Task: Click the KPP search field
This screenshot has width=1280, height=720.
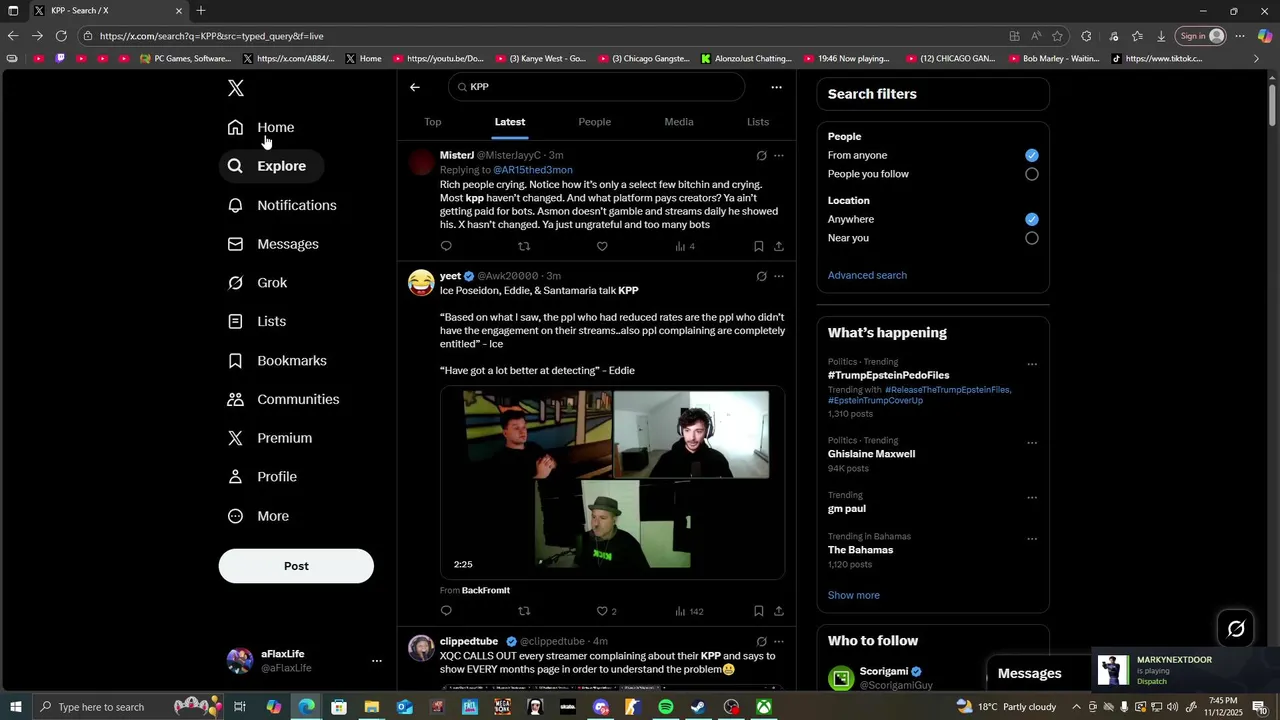Action: [597, 87]
